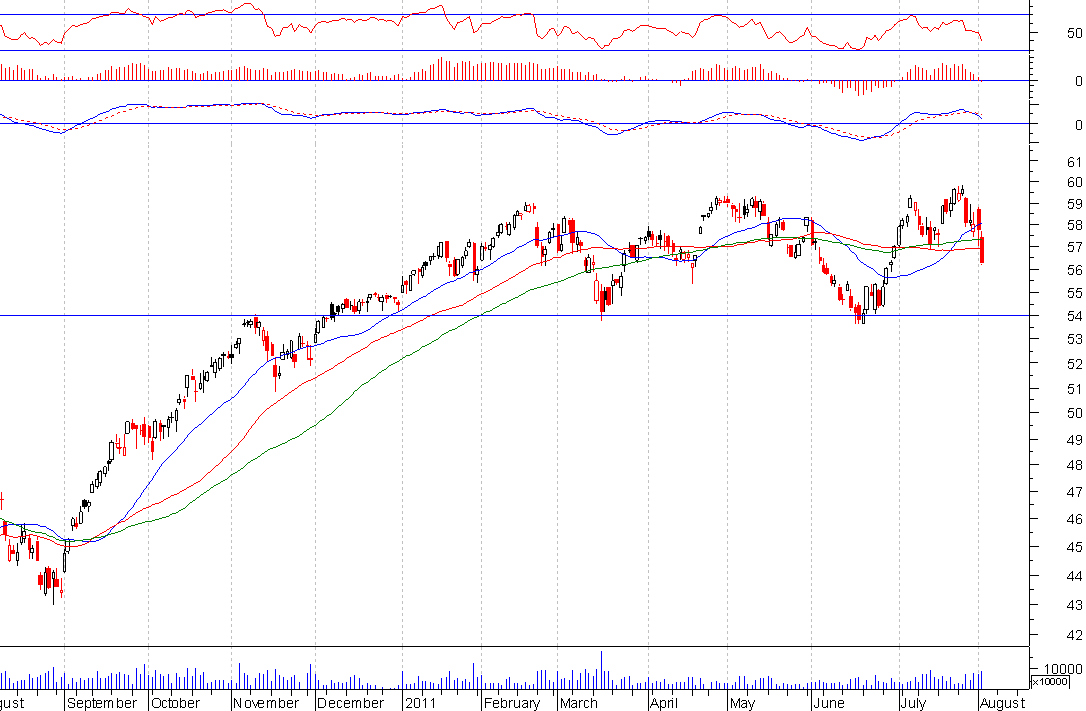Image resolution: width=1086 pixels, height=711 pixels.
Task: Click the 54 price label by the support line
Action: pyautogui.click(x=1074, y=316)
